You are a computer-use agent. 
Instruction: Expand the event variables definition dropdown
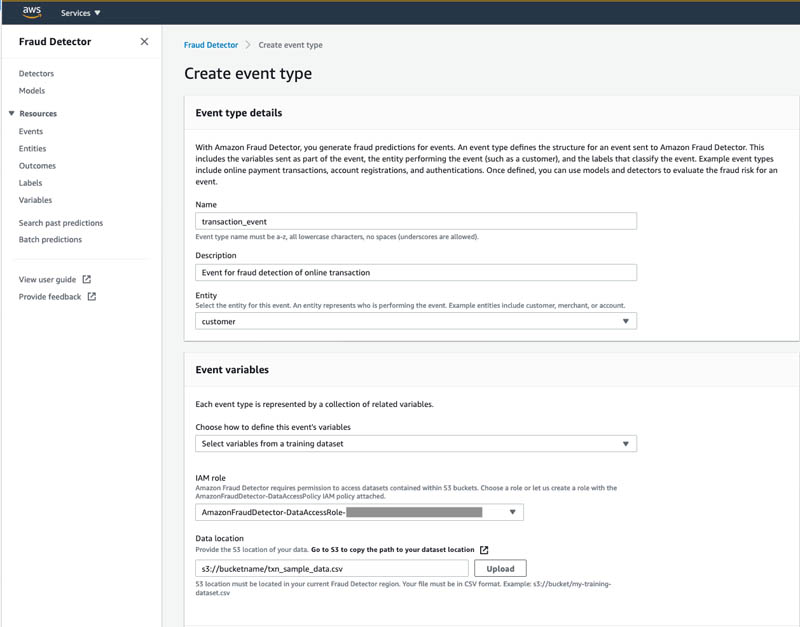(x=416, y=444)
